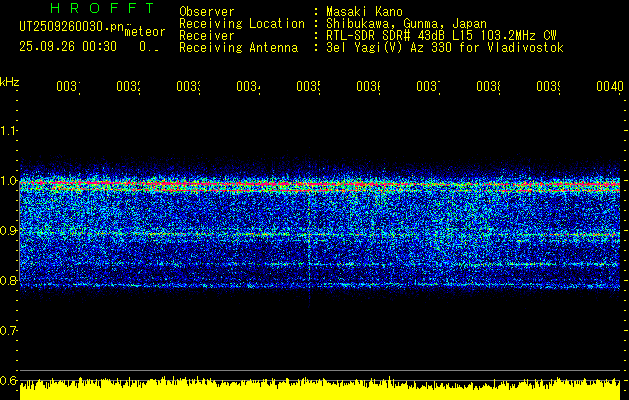
Task: Click the 0031 time marker
Action: (68, 86)
